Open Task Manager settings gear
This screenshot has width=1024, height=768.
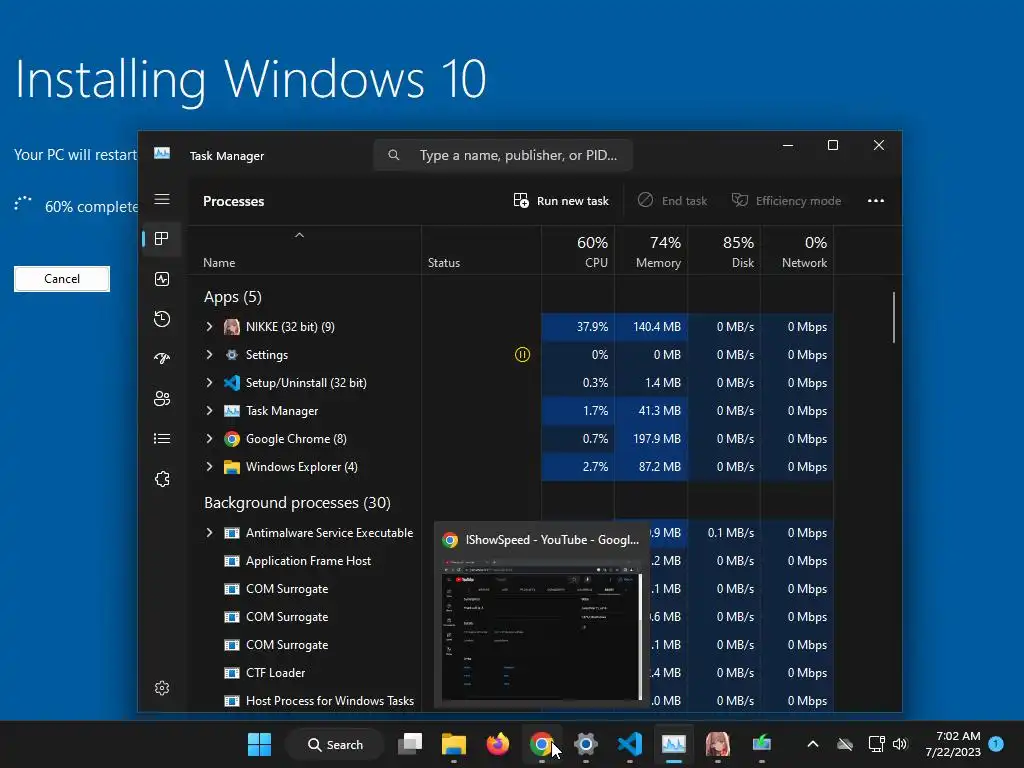coord(162,688)
